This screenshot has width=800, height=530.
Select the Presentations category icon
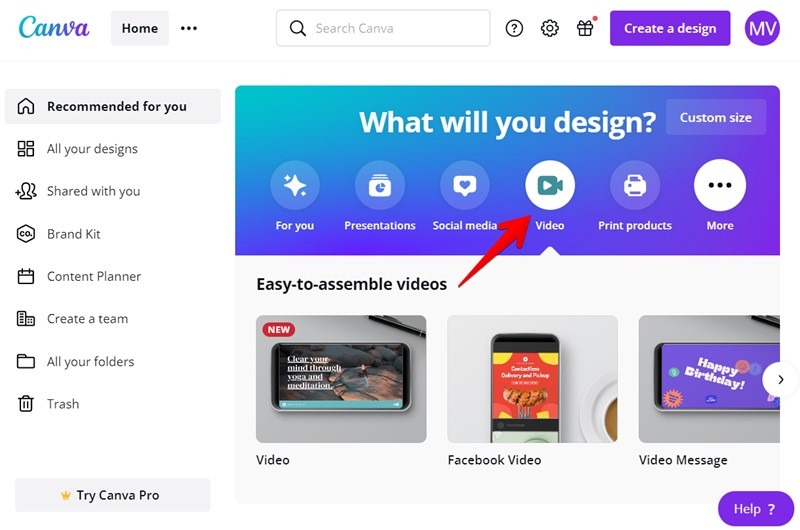click(x=380, y=185)
